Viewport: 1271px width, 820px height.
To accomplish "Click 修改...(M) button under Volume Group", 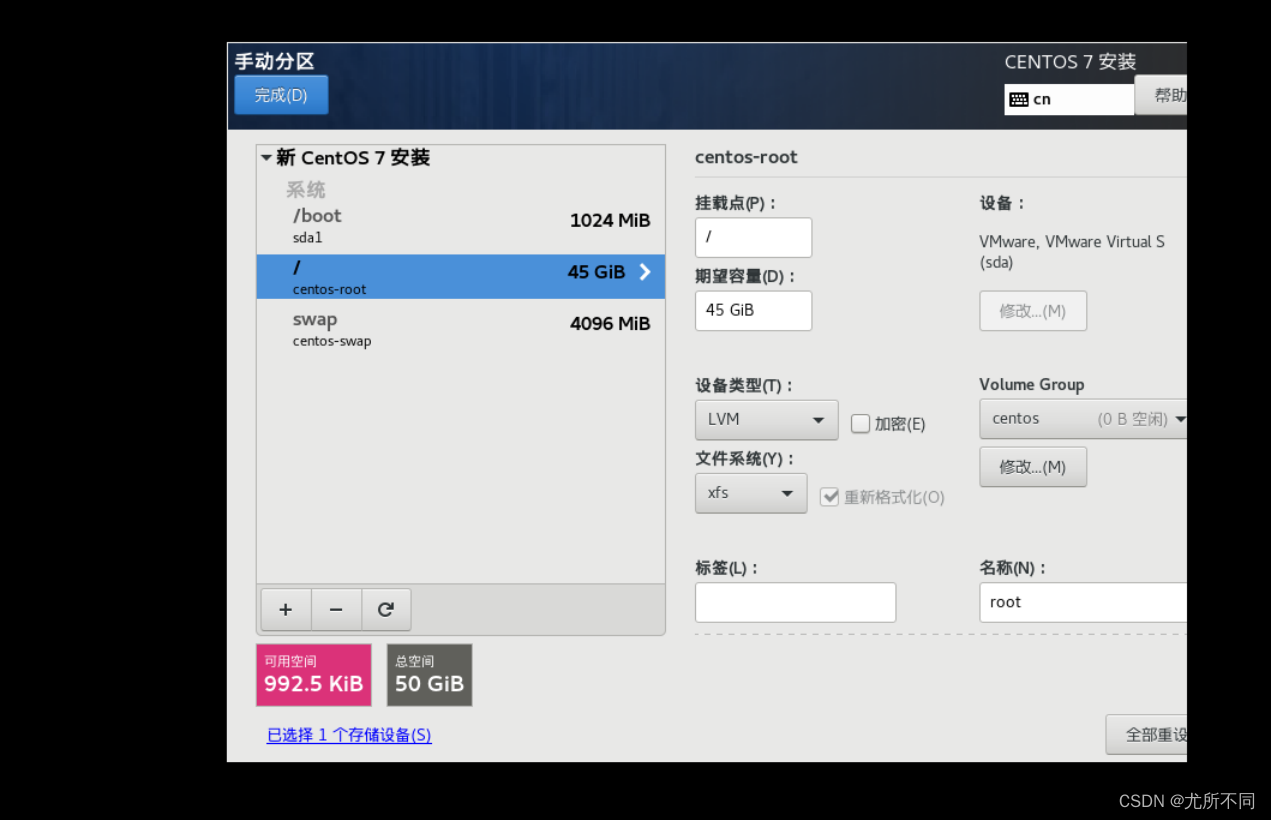I will [1033, 467].
